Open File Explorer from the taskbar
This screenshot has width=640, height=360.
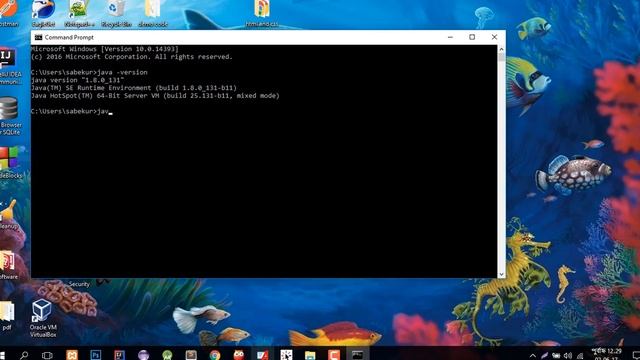tap(310, 355)
